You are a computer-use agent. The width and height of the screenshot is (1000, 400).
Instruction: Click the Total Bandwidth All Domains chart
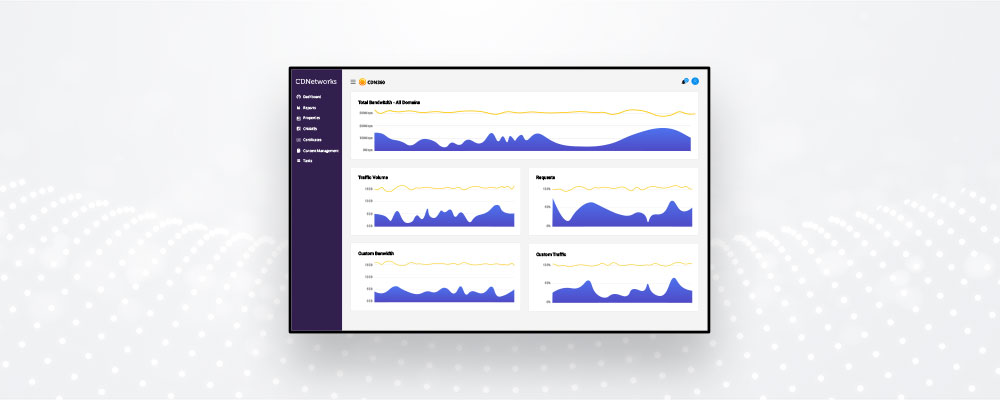point(525,126)
